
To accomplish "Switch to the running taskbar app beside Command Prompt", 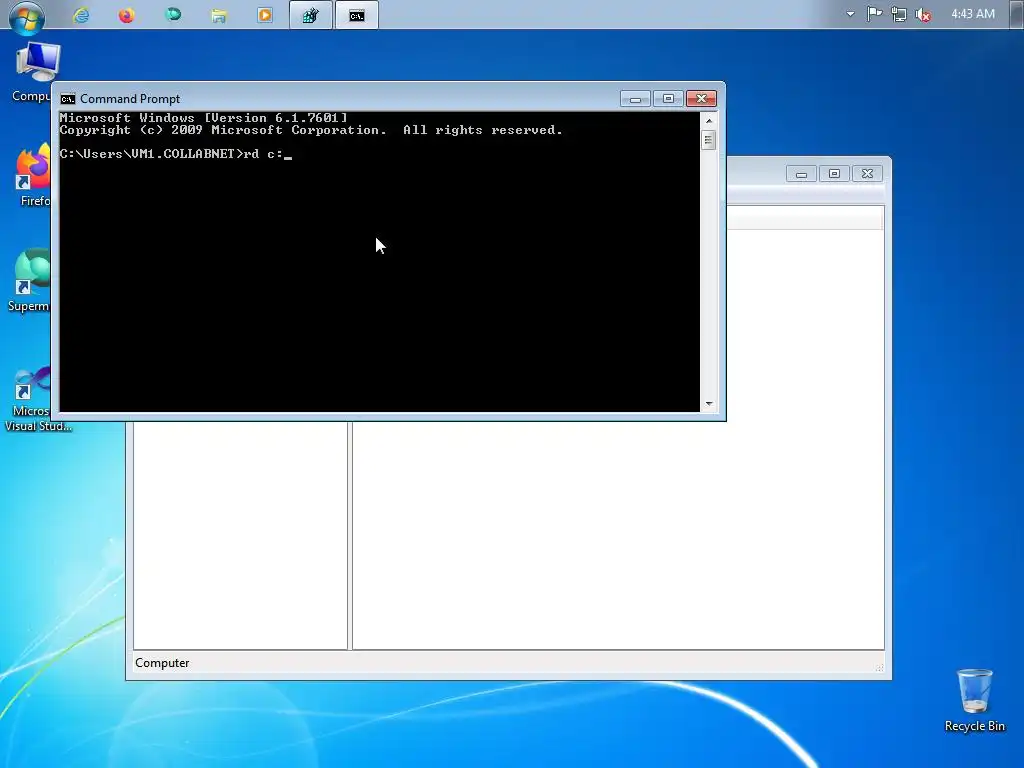I will tap(311, 15).
